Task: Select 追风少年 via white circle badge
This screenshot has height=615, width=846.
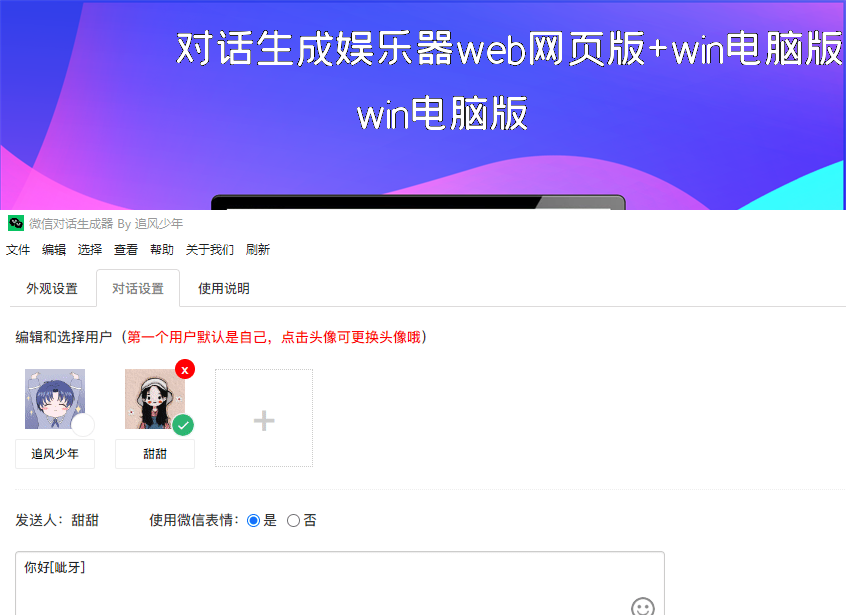Action: pos(83,425)
